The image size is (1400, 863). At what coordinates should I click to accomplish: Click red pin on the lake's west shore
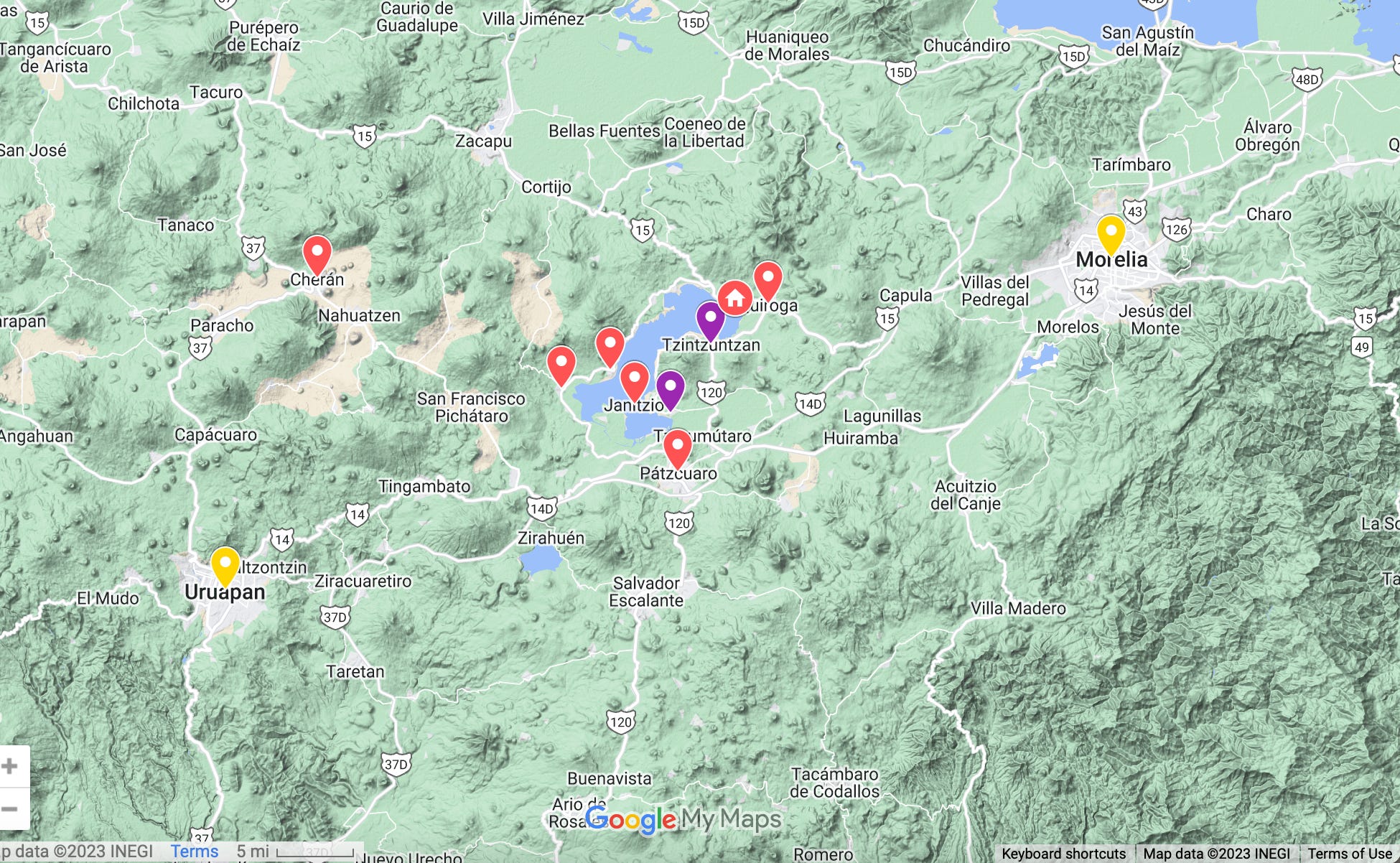point(610,345)
